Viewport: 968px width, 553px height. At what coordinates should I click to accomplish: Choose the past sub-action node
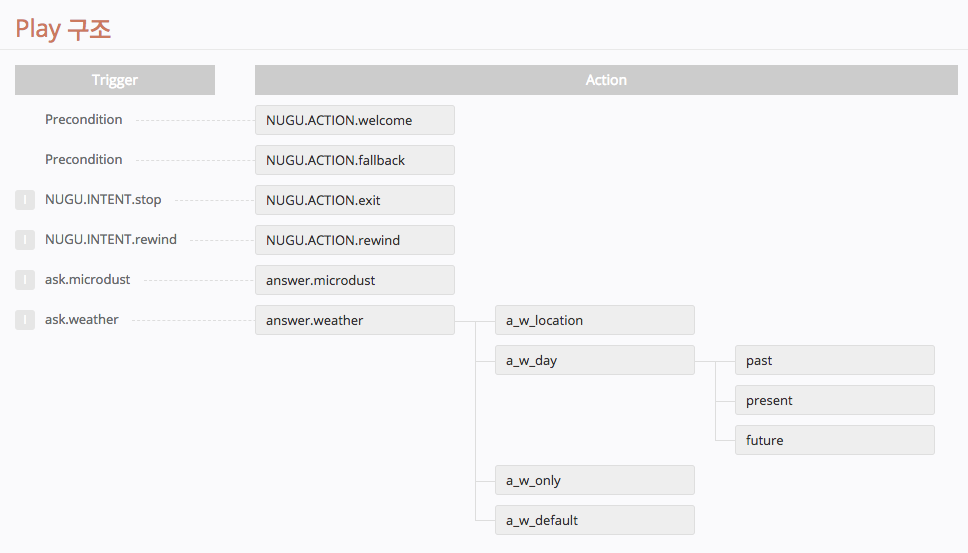click(834, 360)
